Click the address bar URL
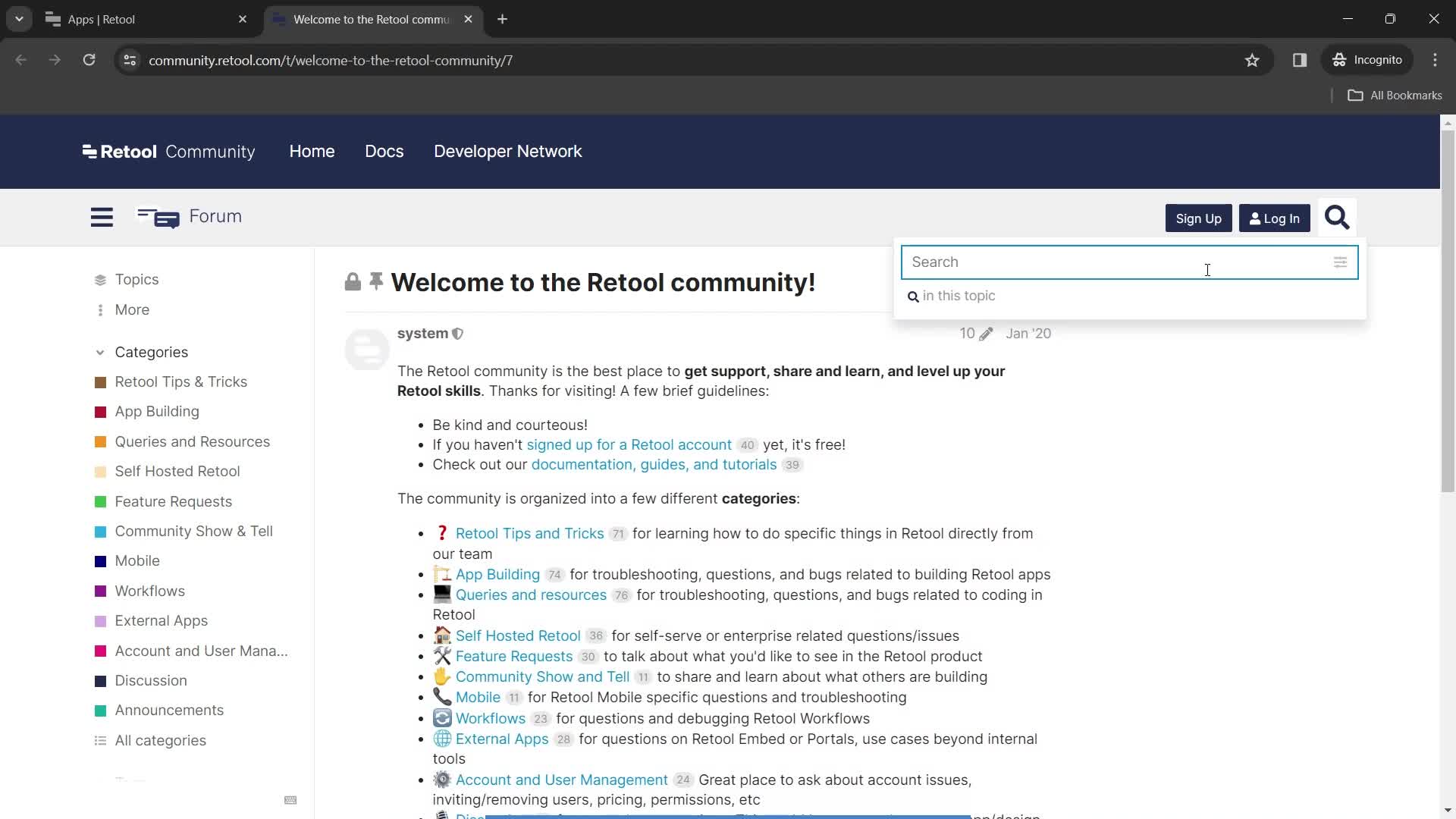Viewport: 1456px width, 819px height. pos(330,61)
